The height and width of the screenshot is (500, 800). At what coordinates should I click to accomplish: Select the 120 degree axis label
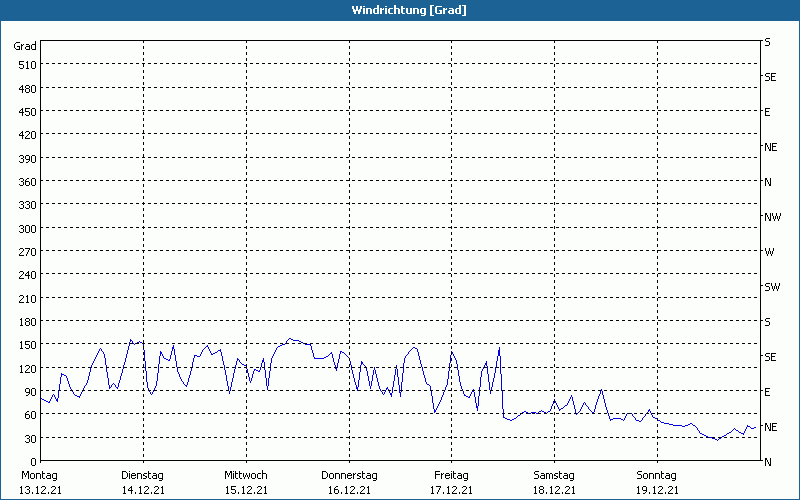pos(27,369)
